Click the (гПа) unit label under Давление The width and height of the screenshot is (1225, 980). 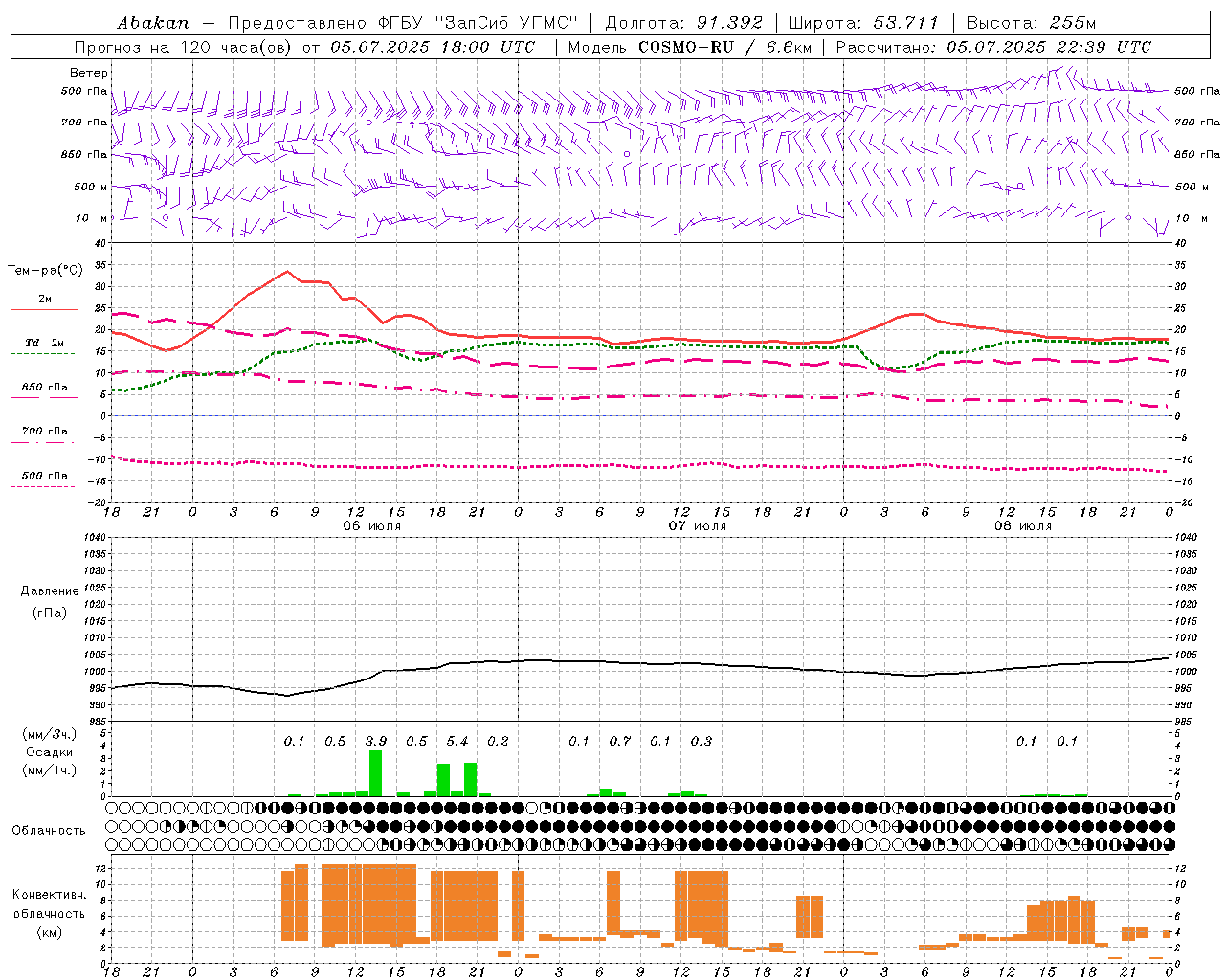(49, 612)
